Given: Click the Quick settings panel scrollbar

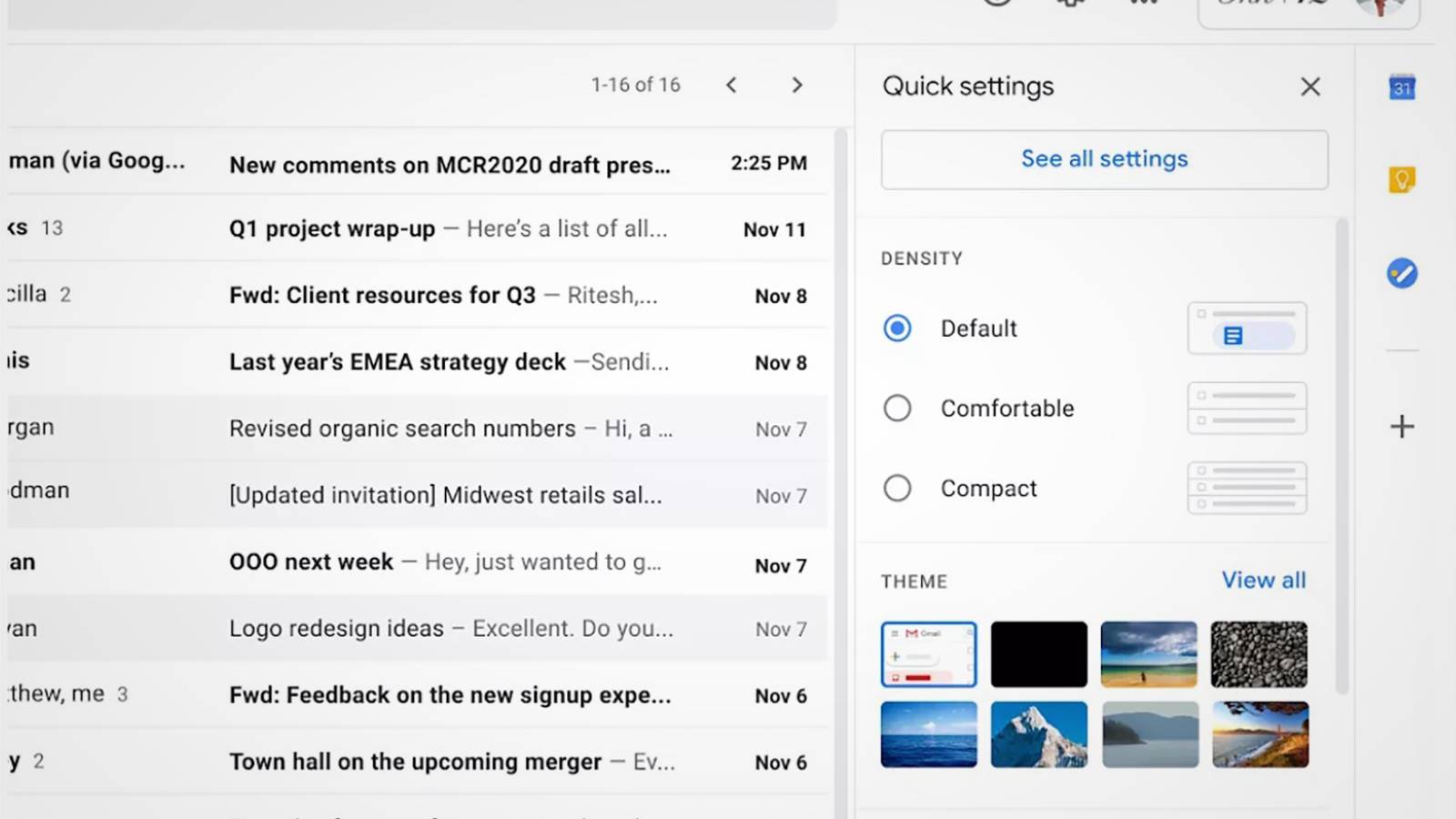Looking at the screenshot, I should 1342,455.
